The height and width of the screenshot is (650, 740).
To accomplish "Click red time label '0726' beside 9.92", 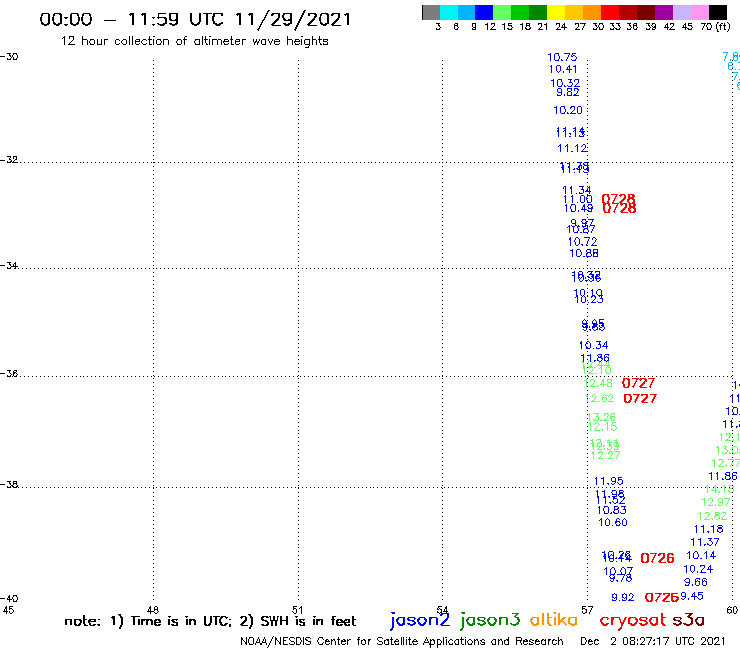I will pos(661,598).
